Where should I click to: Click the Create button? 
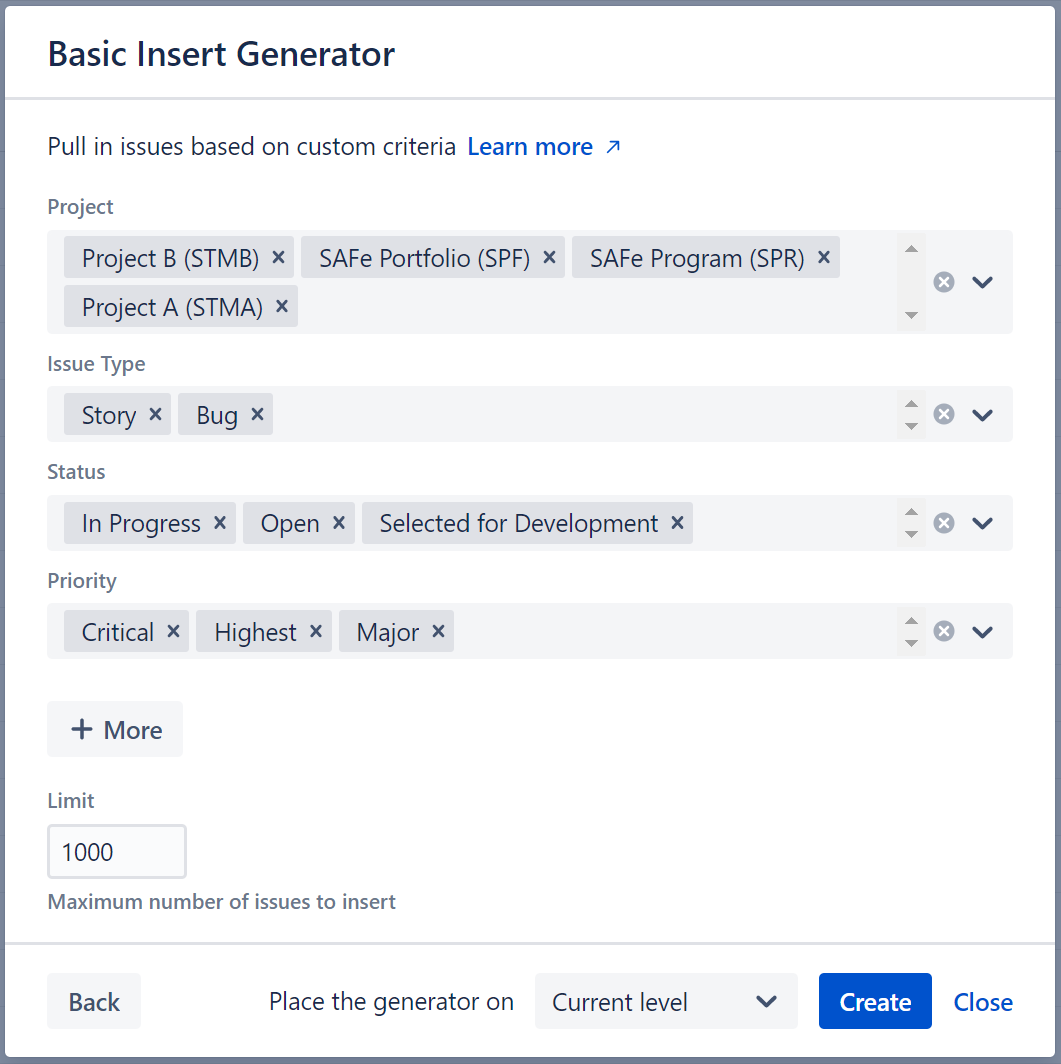click(875, 1001)
